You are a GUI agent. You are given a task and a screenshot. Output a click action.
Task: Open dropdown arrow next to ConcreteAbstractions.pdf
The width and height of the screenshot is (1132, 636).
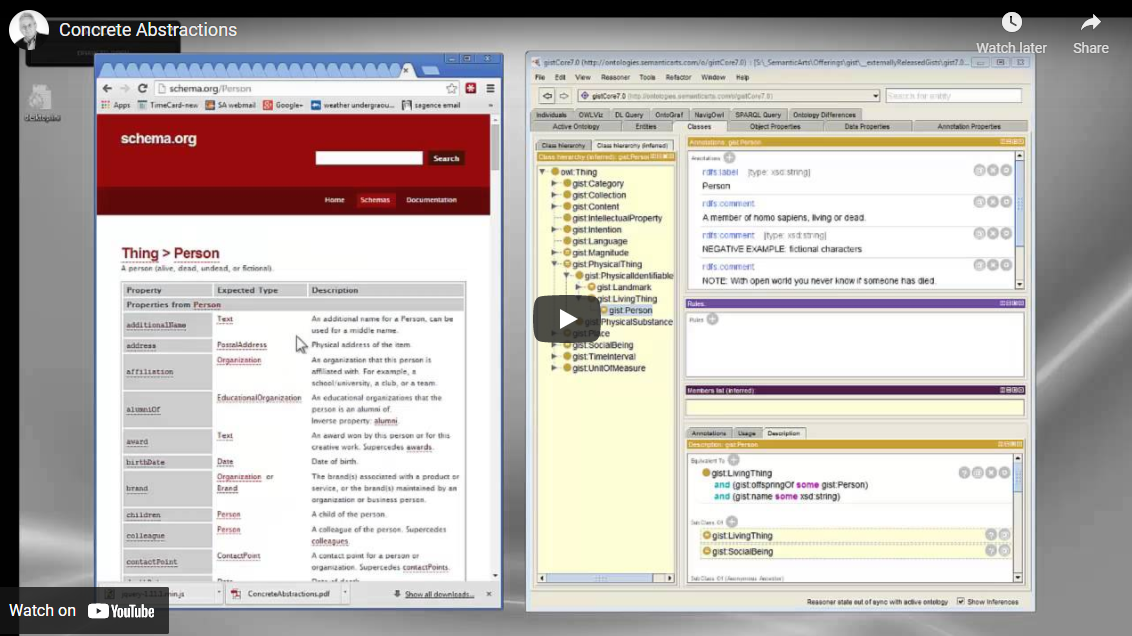[x=345, y=593]
